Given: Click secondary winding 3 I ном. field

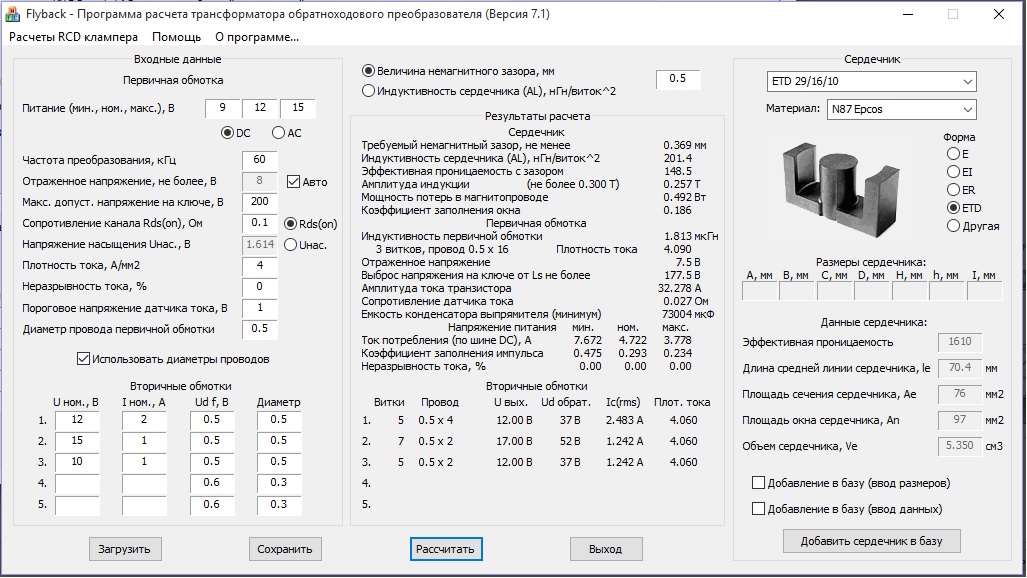Looking at the screenshot, I should coord(144,462).
